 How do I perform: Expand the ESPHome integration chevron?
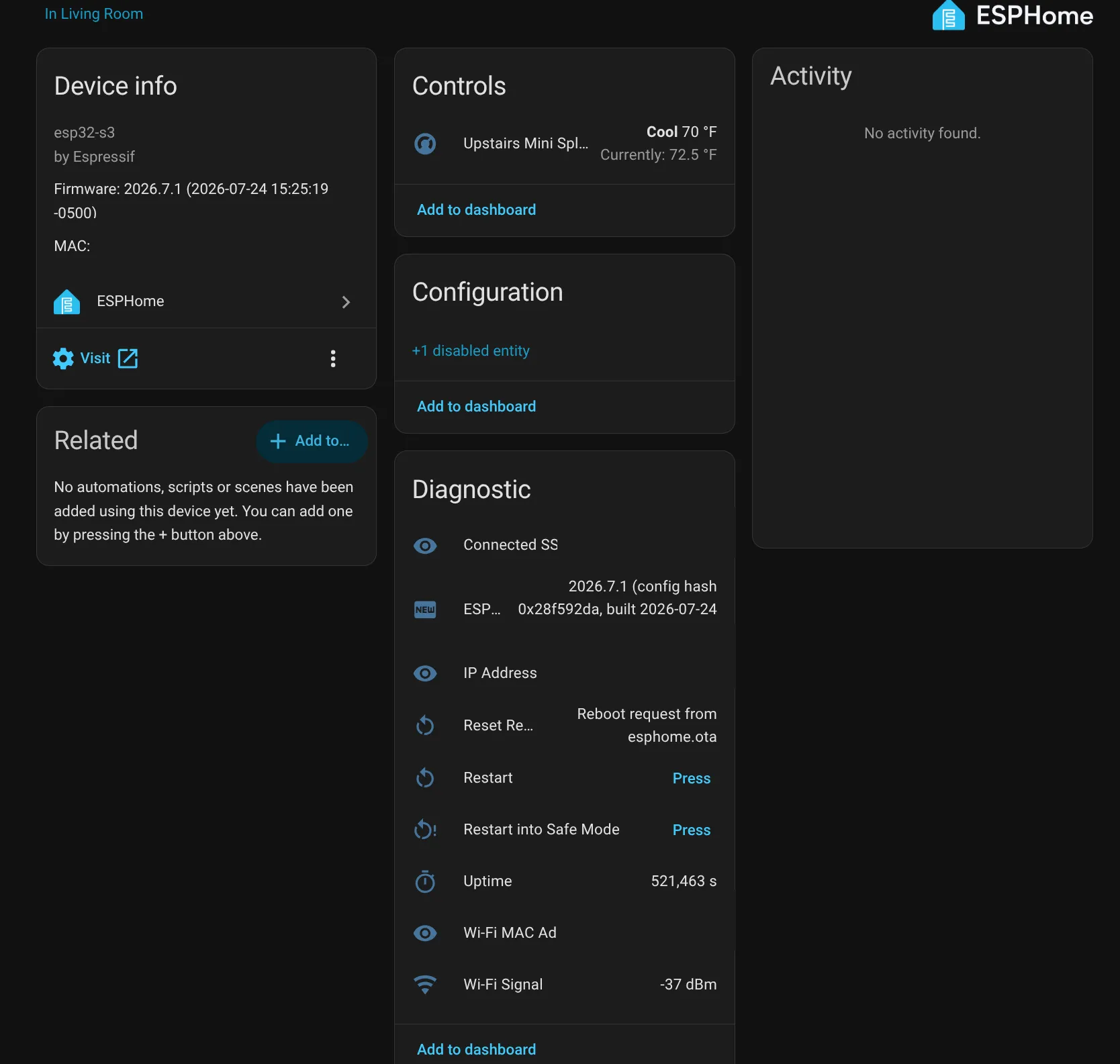pos(346,302)
